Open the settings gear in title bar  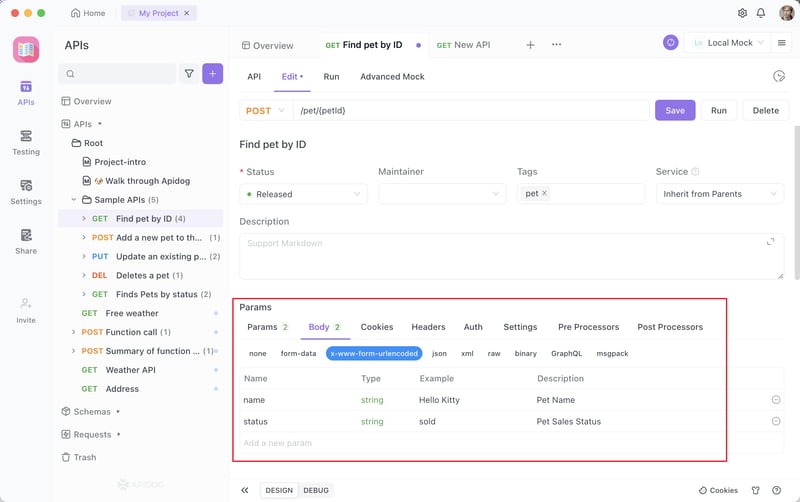pyautogui.click(x=742, y=13)
